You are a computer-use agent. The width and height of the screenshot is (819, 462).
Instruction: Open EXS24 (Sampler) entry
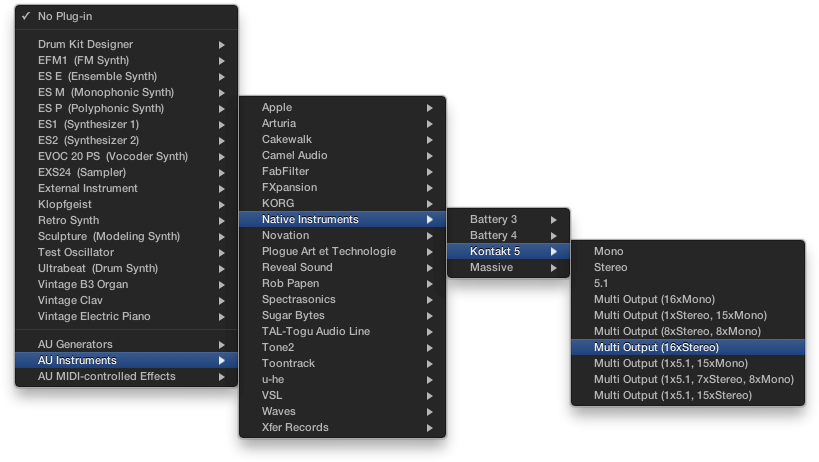point(126,172)
